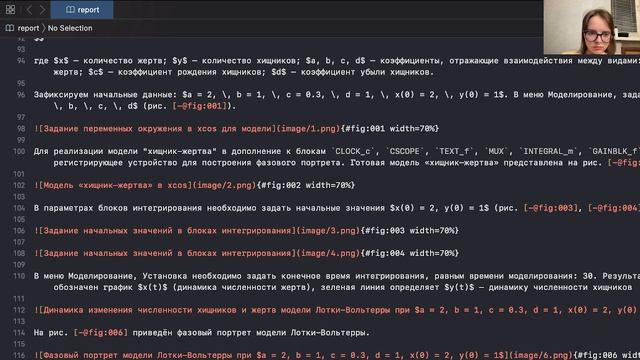Image resolution: width=640 pixels, height=360 pixels.
Task: Click the {#fig:003 width=70%} attribute
Action: 409,231
